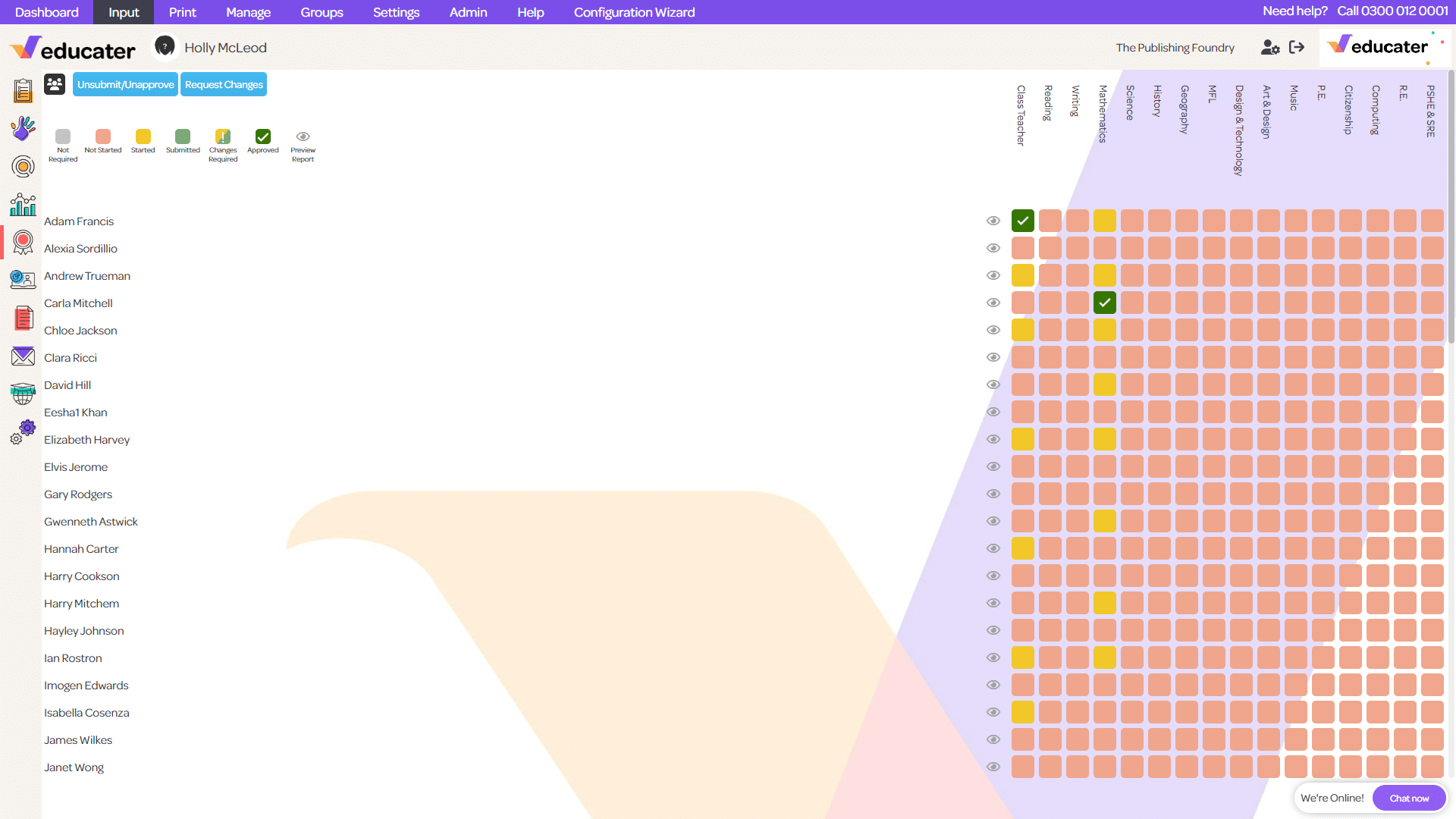The width and height of the screenshot is (1456, 819).
Task: Click the Request Changes button
Action: point(224,84)
